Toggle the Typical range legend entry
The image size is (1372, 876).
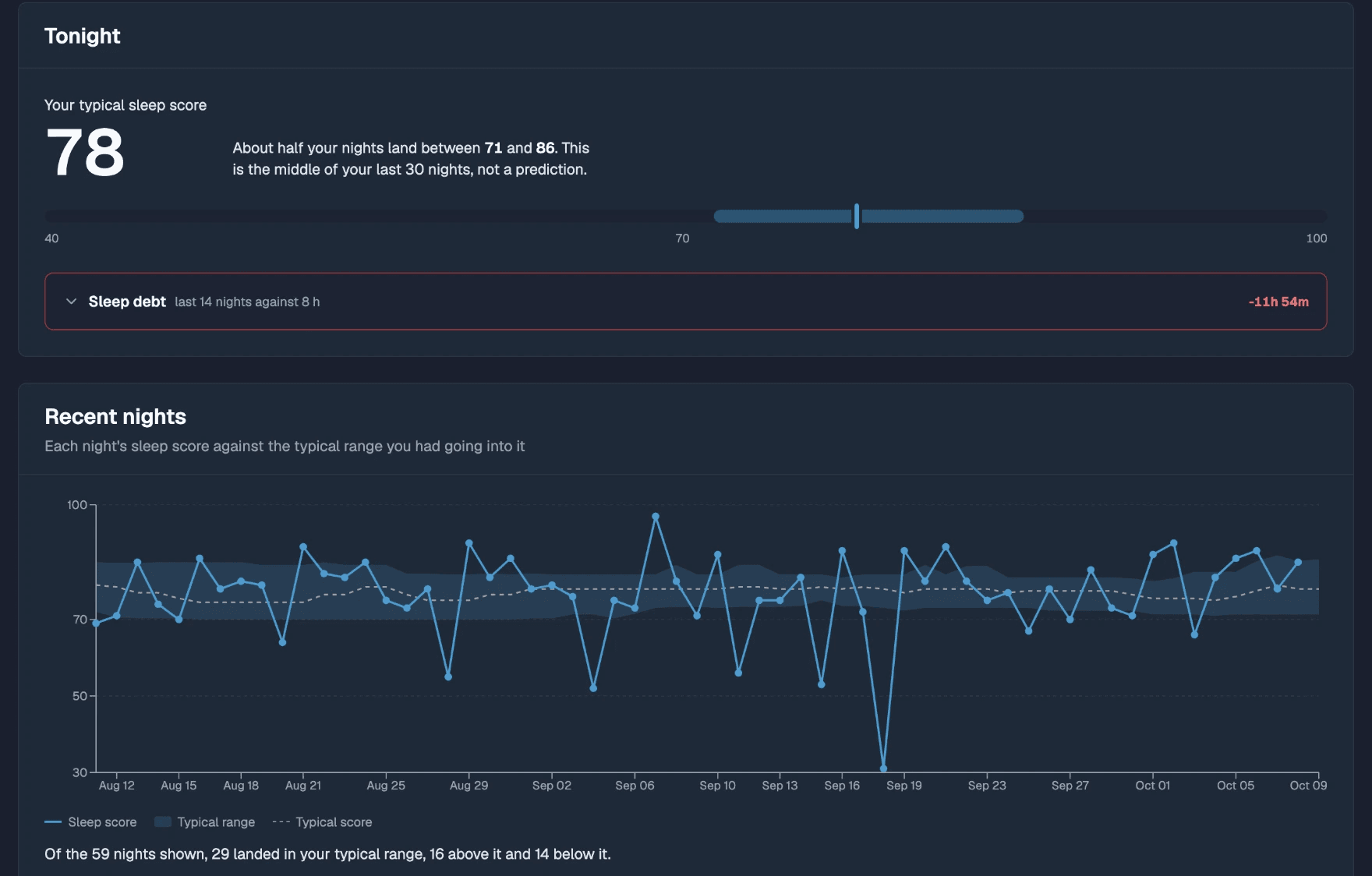click(205, 822)
